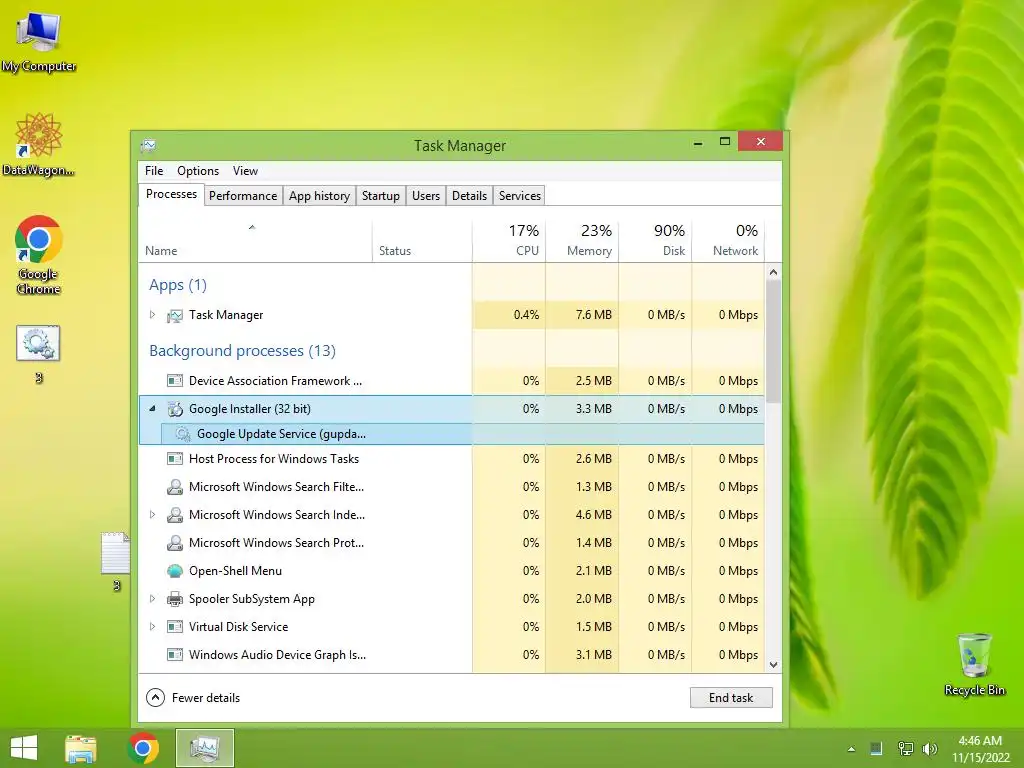Select the text document icon on desktop

[116, 562]
